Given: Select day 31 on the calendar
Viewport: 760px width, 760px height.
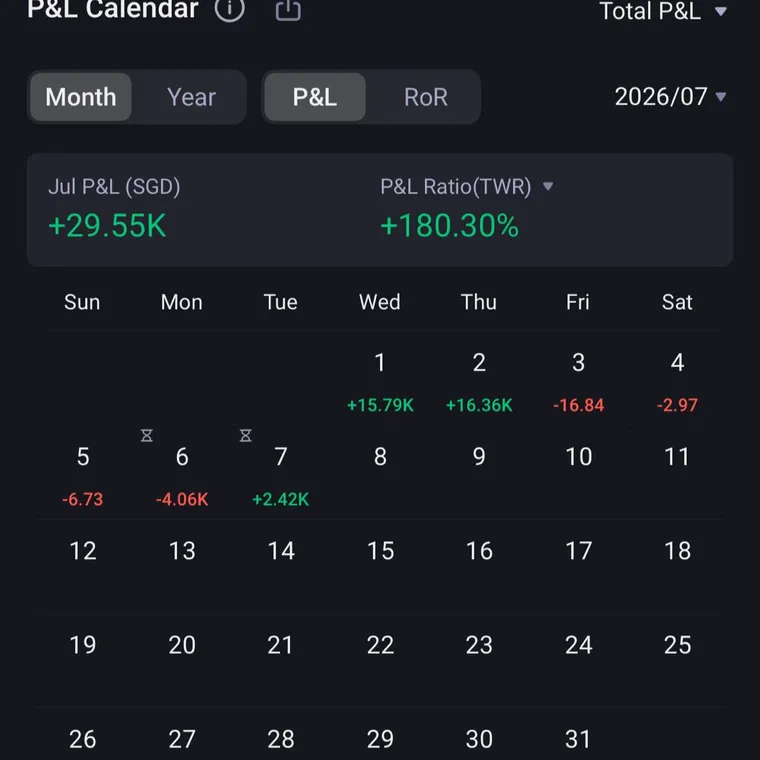Looking at the screenshot, I should [x=578, y=739].
